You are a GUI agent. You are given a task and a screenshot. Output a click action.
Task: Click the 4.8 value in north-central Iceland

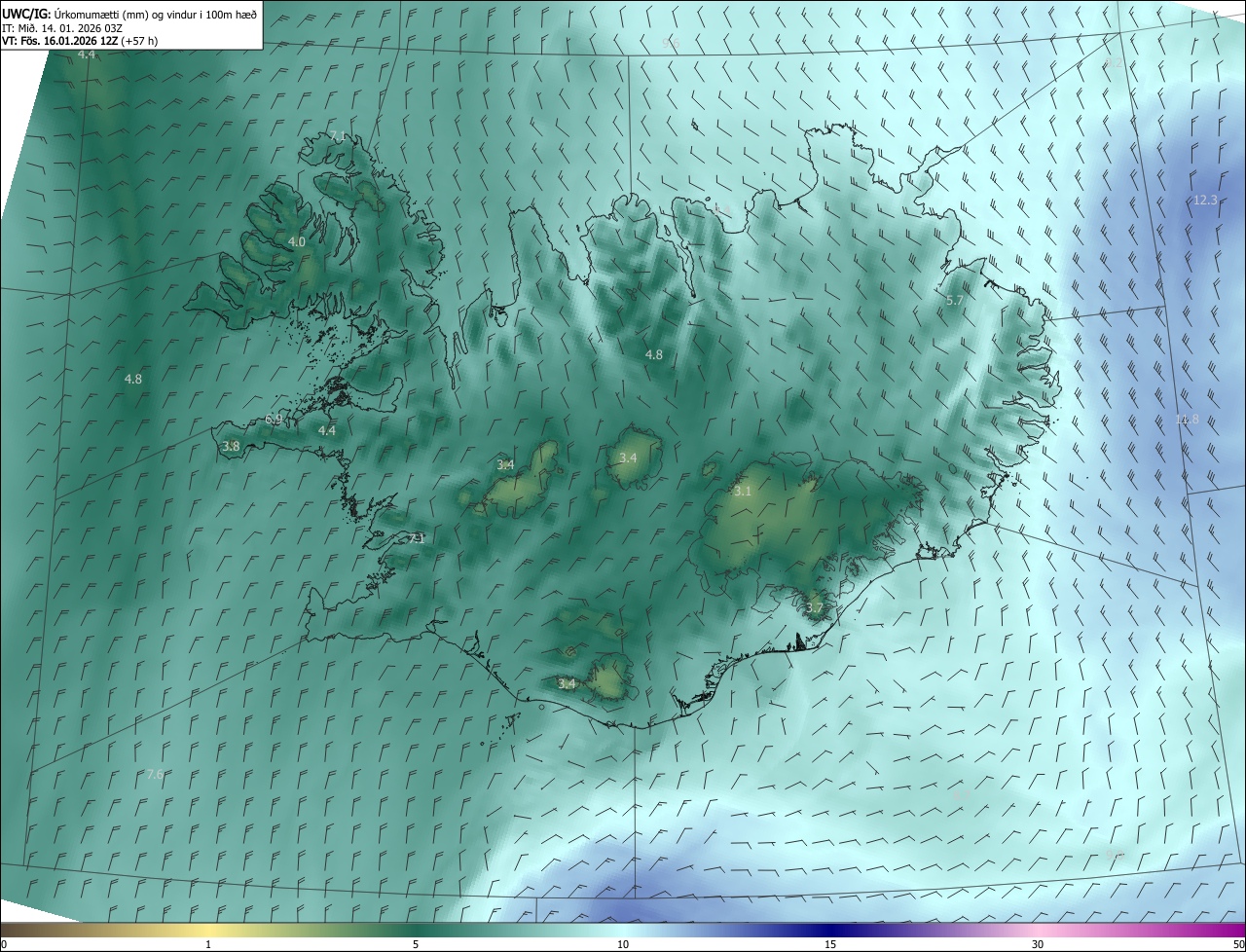pos(654,355)
